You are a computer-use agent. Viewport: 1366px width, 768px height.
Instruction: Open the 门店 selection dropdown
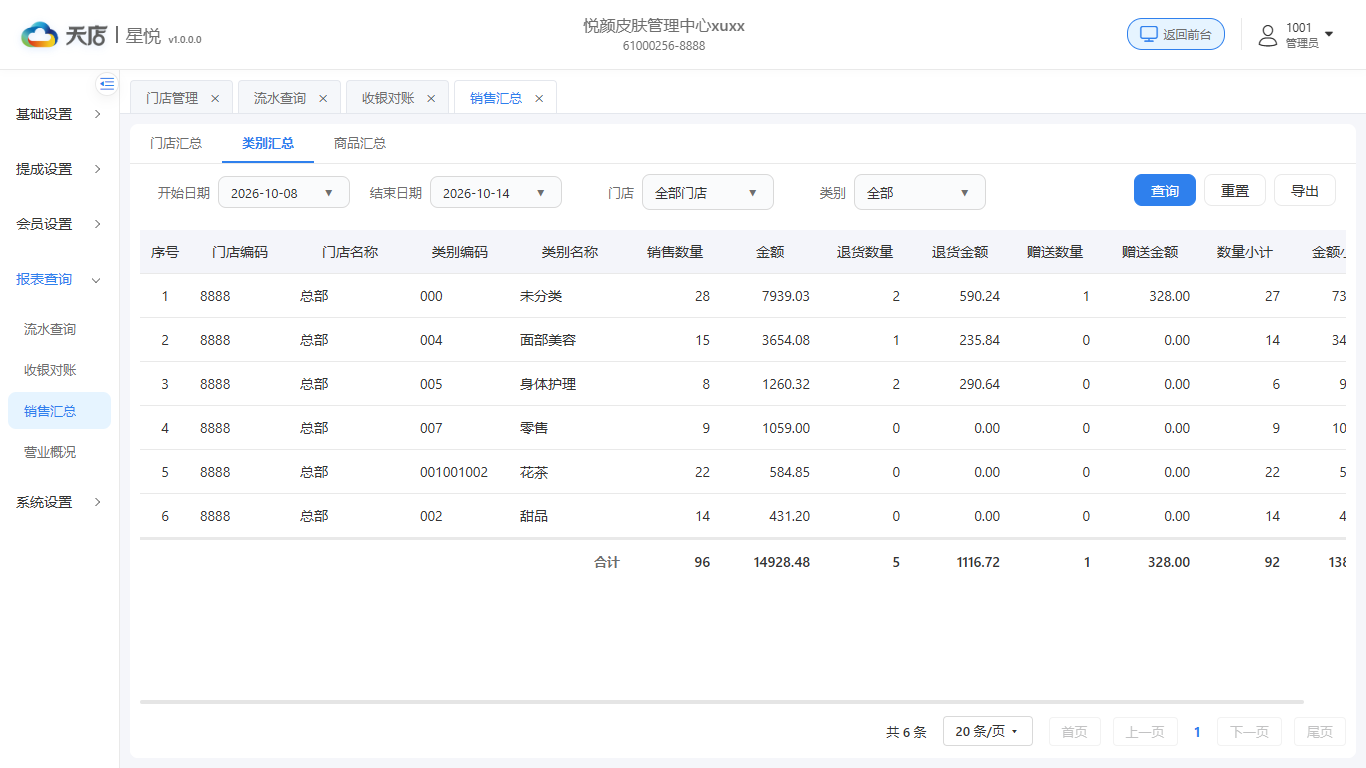click(708, 193)
